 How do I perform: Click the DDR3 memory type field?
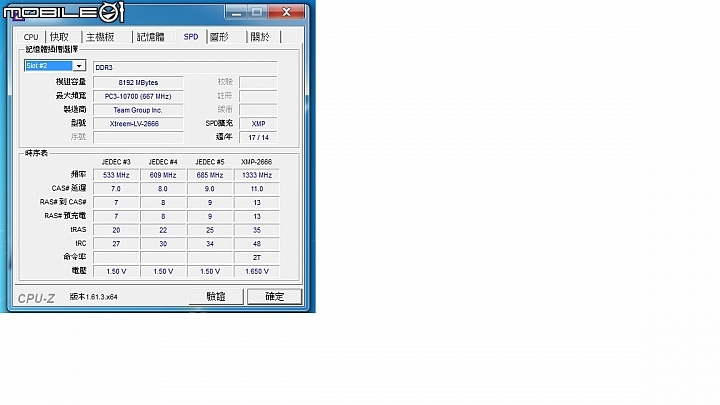(x=185, y=68)
